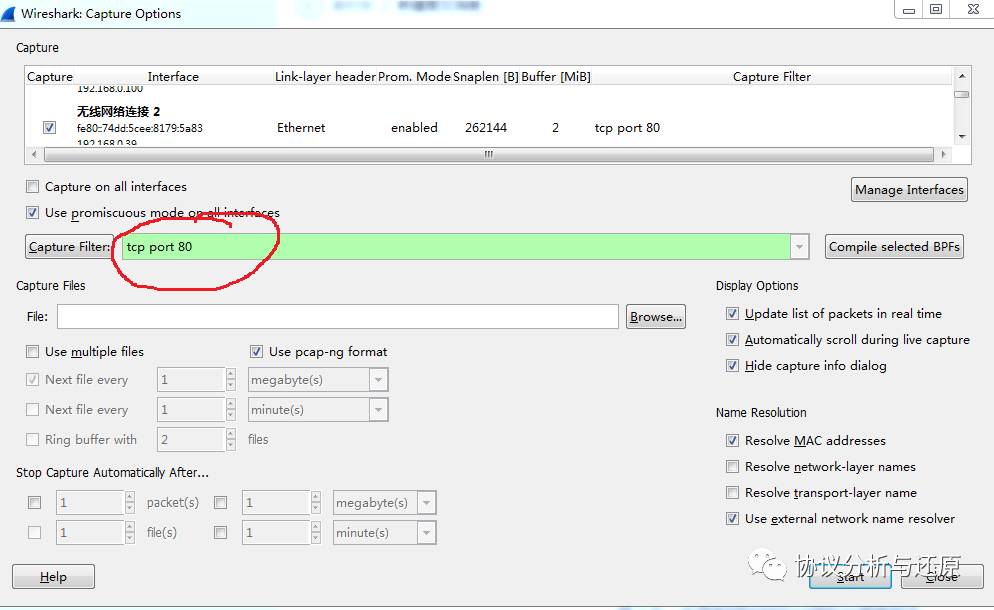Click the 262144 snaplen value cell
Screen dimensions: 994x610
(486, 127)
